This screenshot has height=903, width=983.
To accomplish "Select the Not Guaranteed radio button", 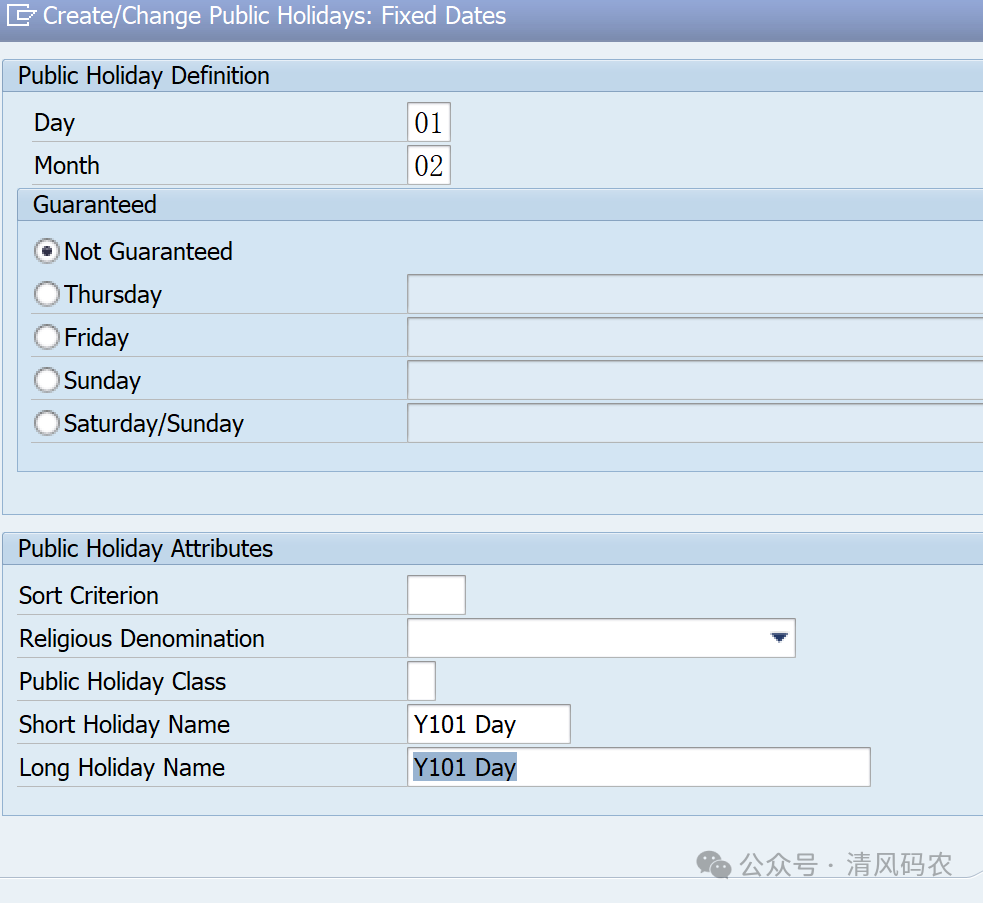I will click(47, 251).
